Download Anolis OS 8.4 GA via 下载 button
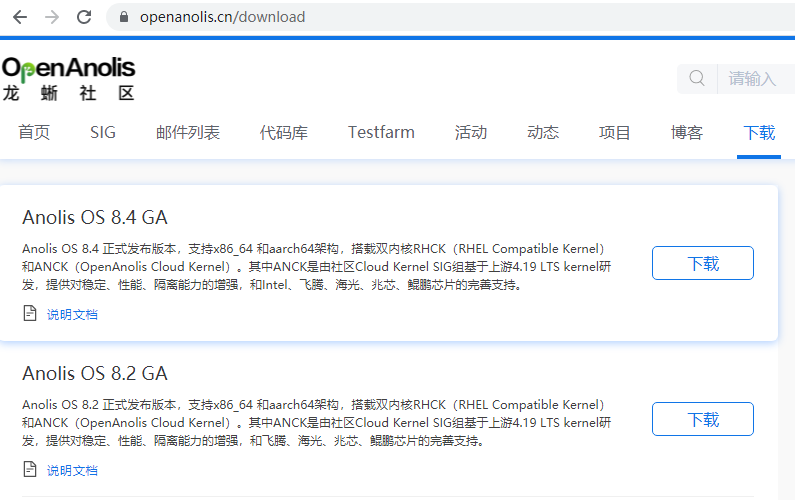 click(x=703, y=263)
